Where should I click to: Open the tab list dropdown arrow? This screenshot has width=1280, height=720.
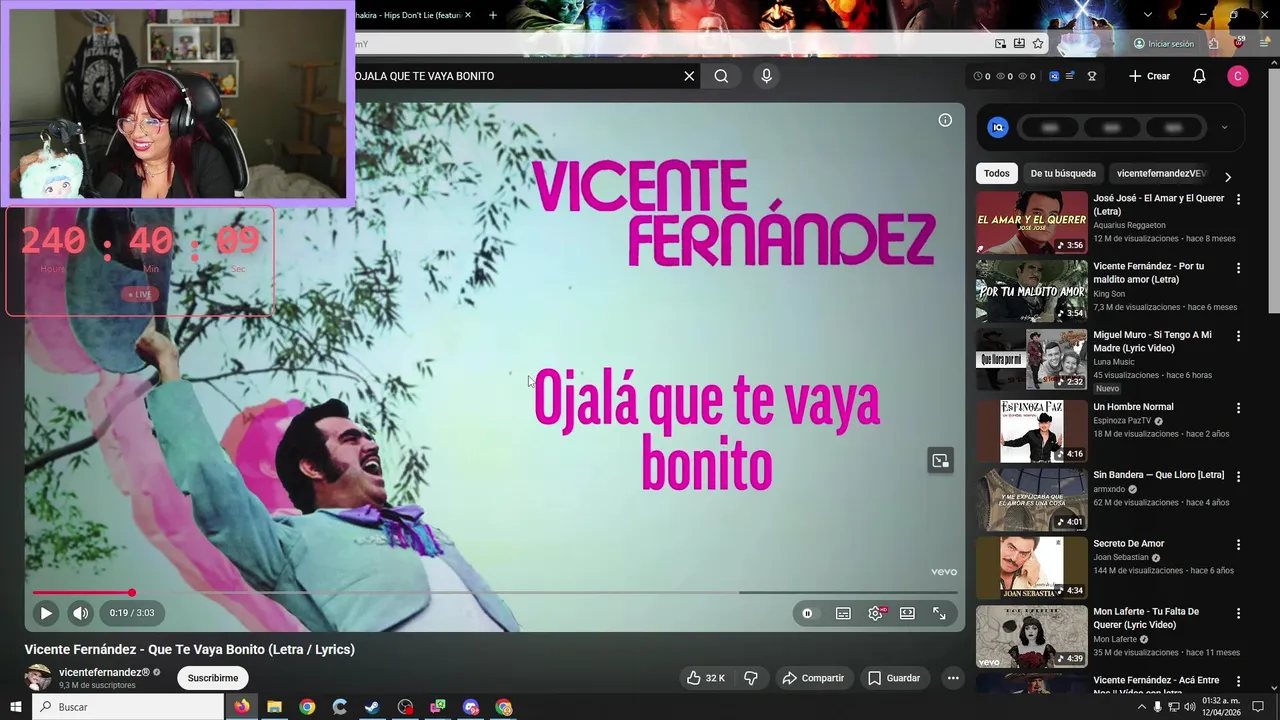pos(1148,15)
